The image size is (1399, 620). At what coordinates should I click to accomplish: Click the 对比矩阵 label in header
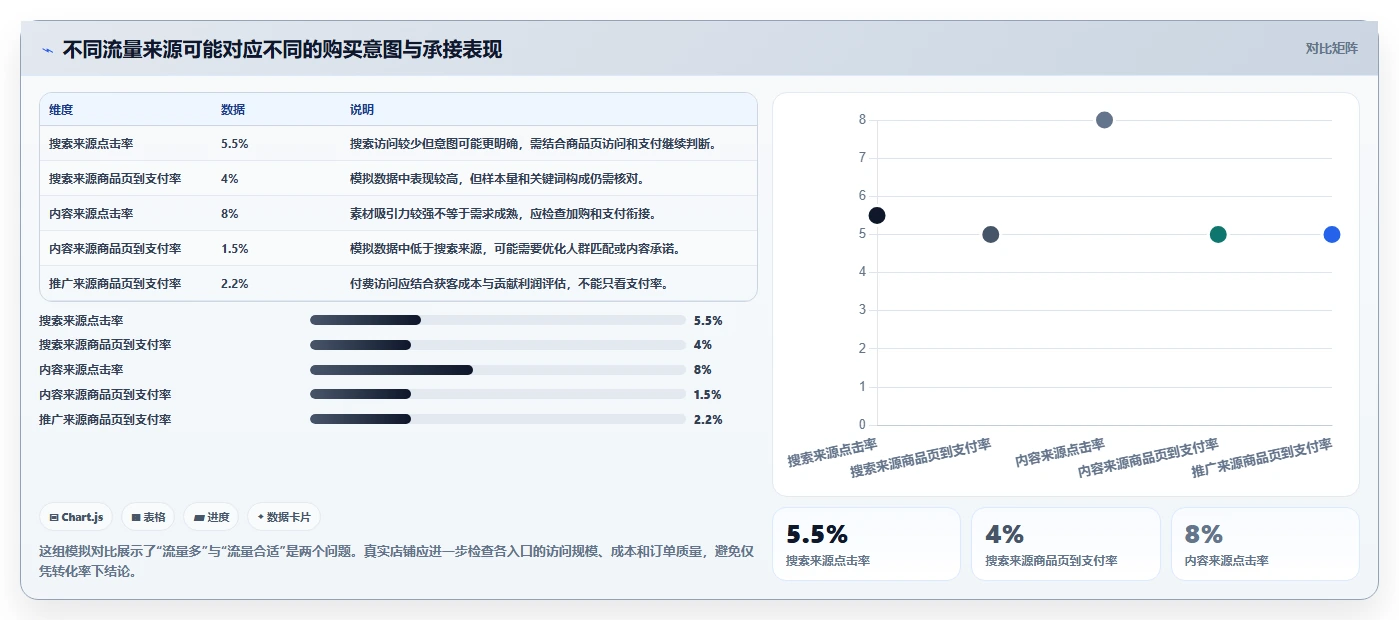point(1331,48)
